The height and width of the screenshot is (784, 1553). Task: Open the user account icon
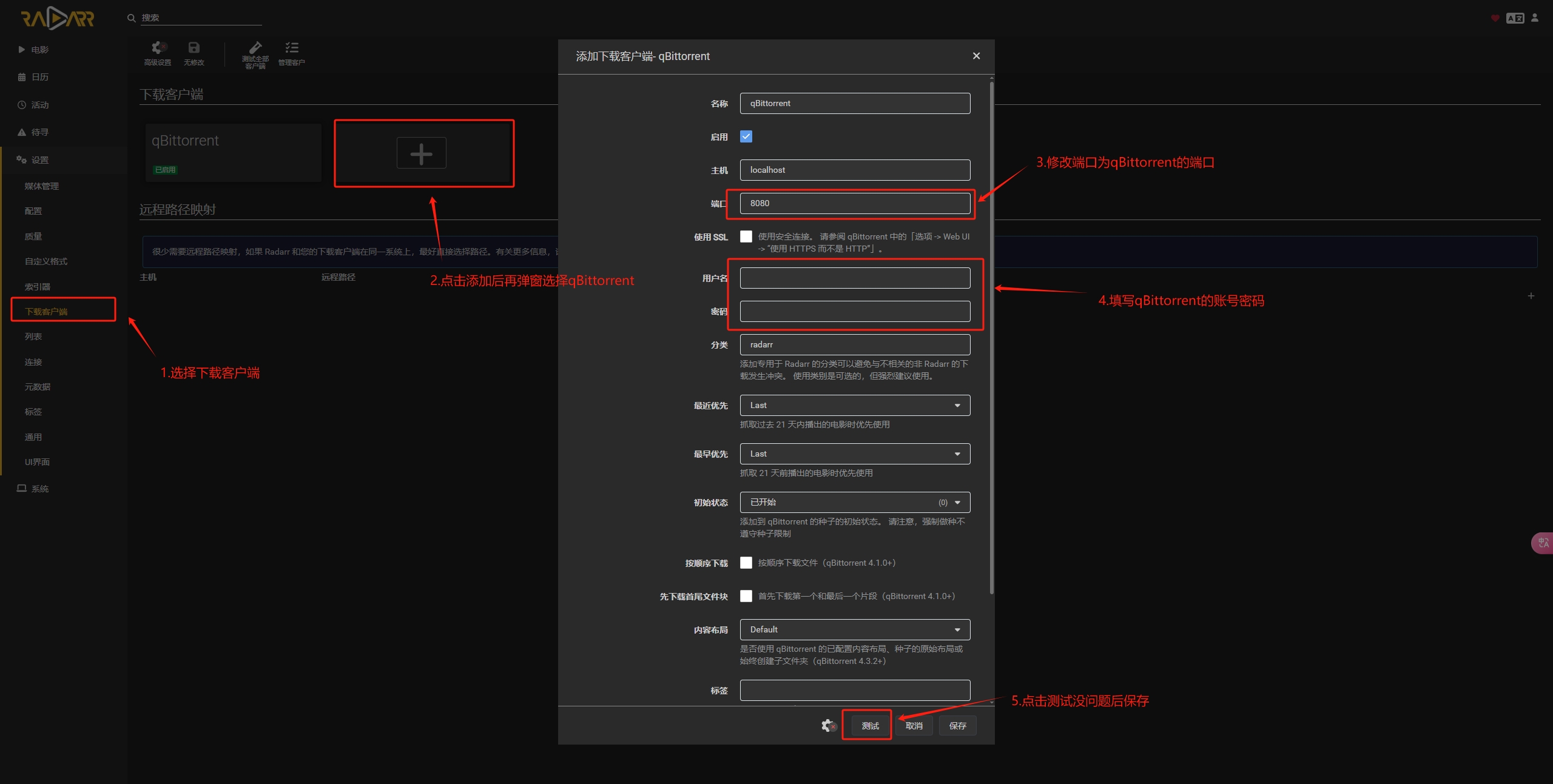[x=1535, y=18]
